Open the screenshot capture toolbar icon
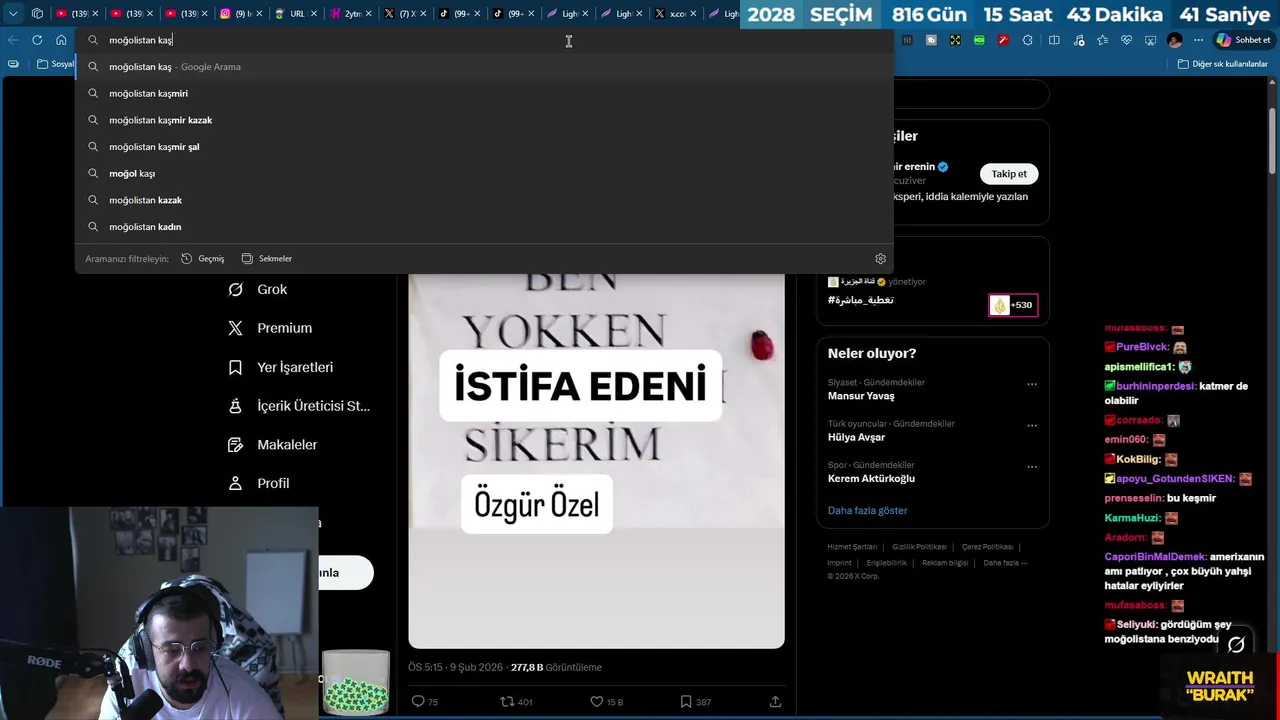The width and height of the screenshot is (1280, 720). pos(1150,40)
